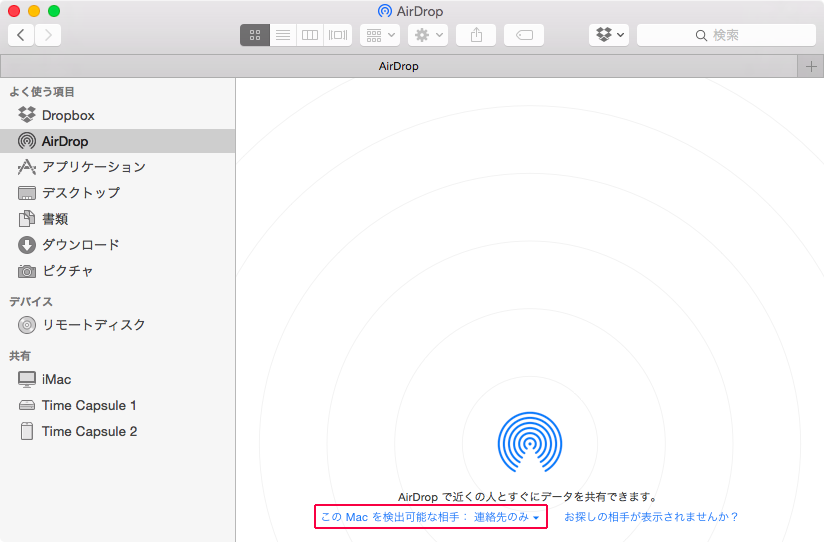The width and height of the screenshot is (824, 542).
Task: Click the Remote Disc icon
Action: pos(27,325)
